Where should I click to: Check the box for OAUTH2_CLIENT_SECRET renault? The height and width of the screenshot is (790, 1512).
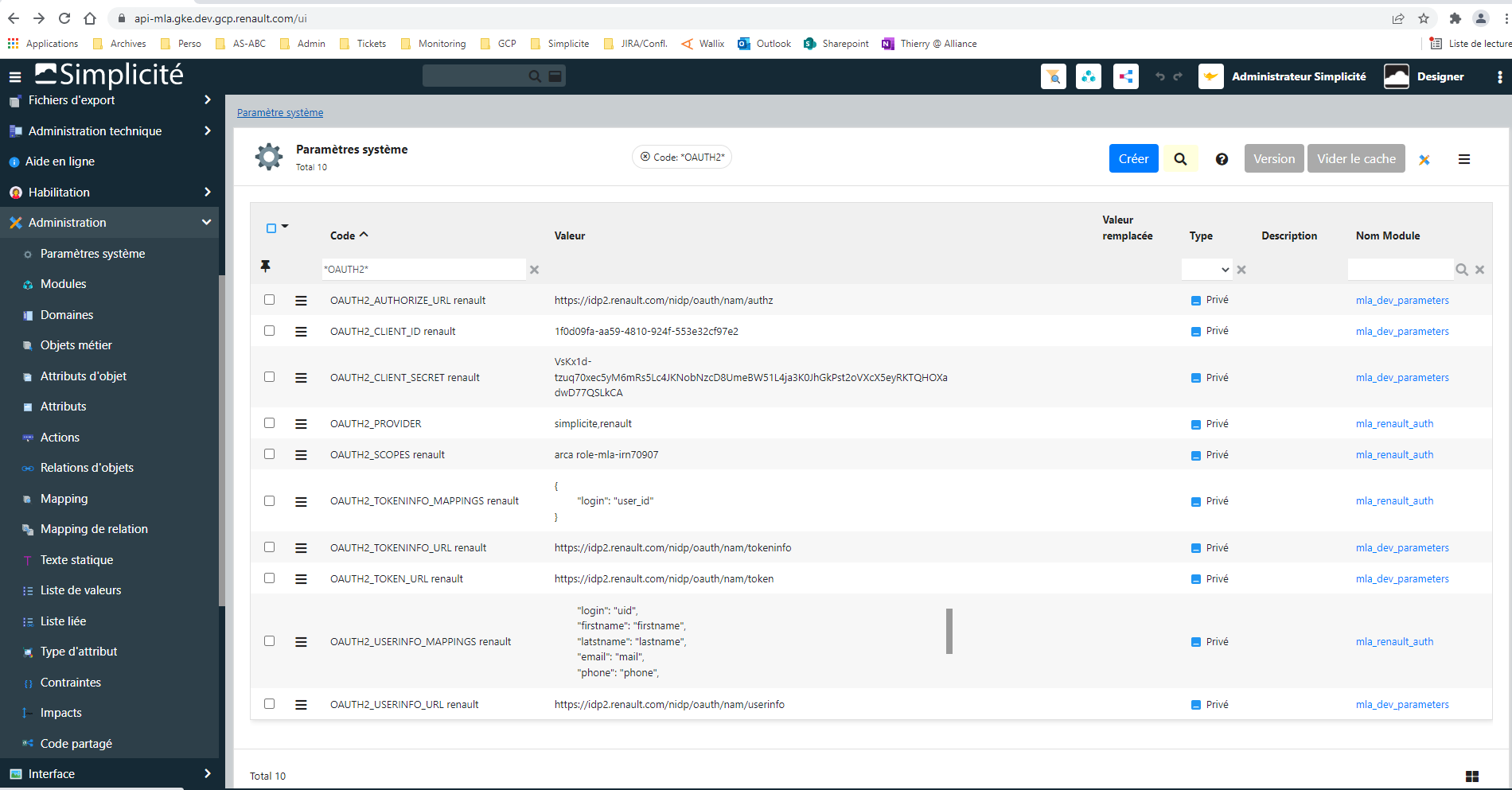pyautogui.click(x=270, y=377)
